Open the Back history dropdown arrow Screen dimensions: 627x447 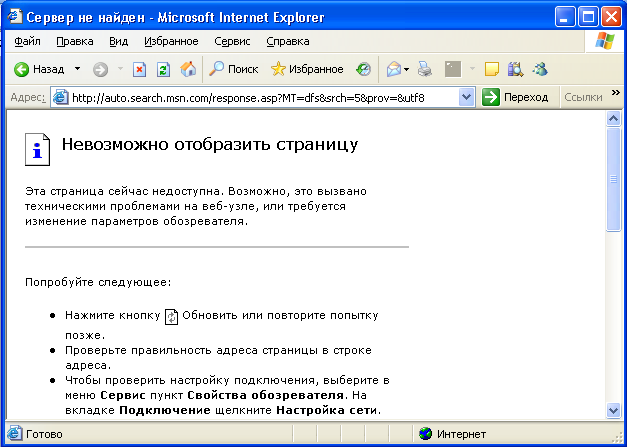(78, 69)
